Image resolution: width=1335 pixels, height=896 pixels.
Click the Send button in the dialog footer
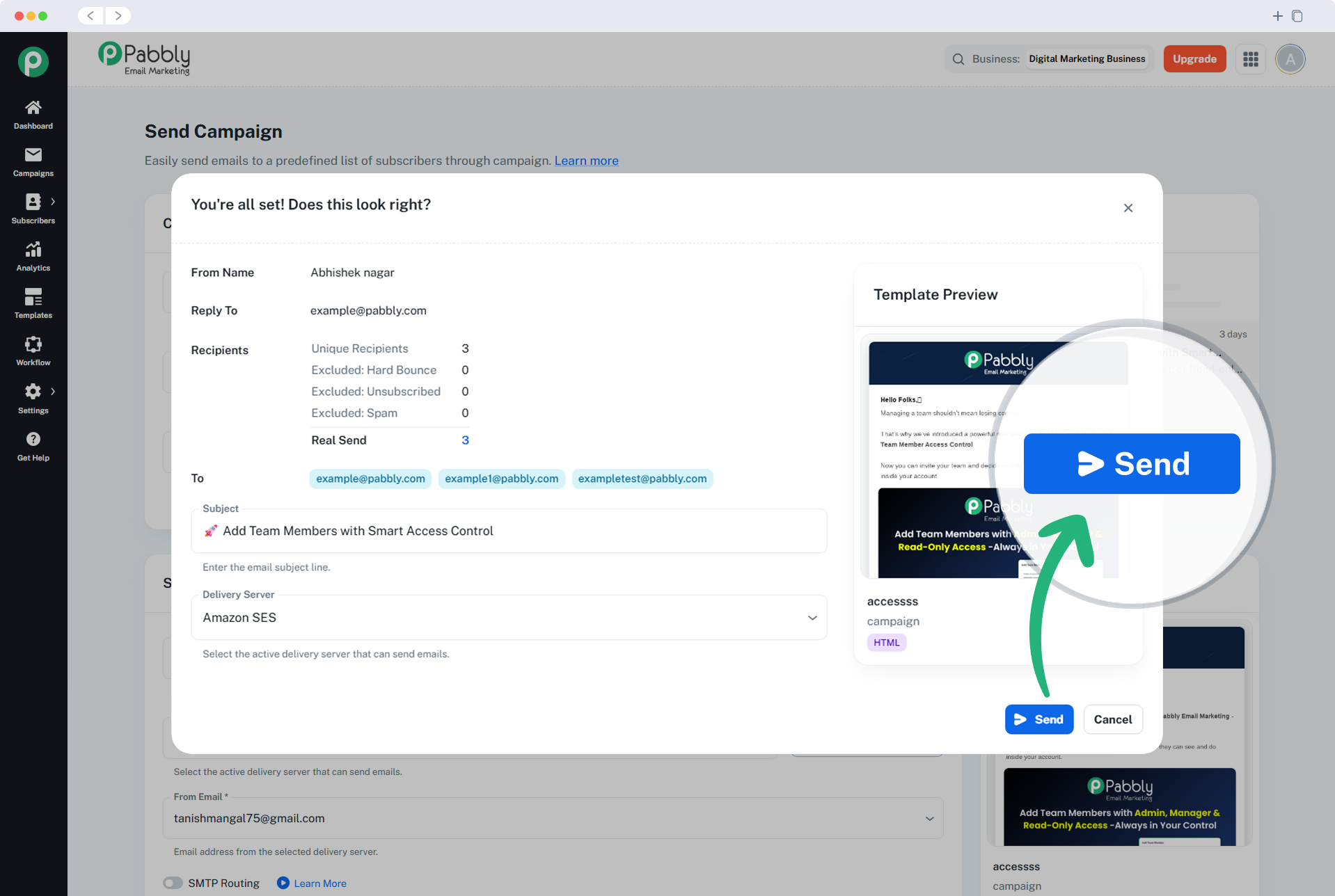point(1039,719)
